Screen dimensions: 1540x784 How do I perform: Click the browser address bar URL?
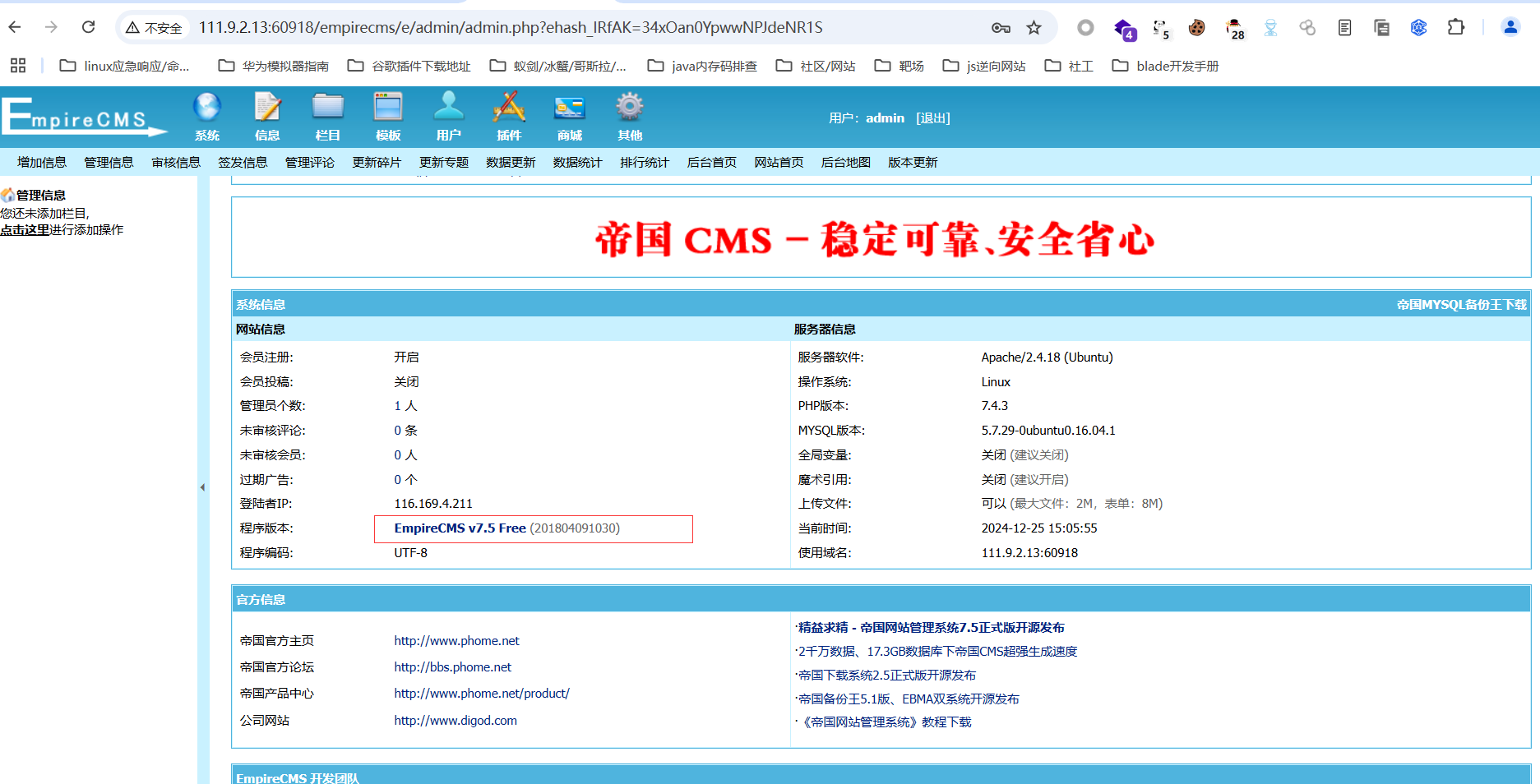coord(510,28)
